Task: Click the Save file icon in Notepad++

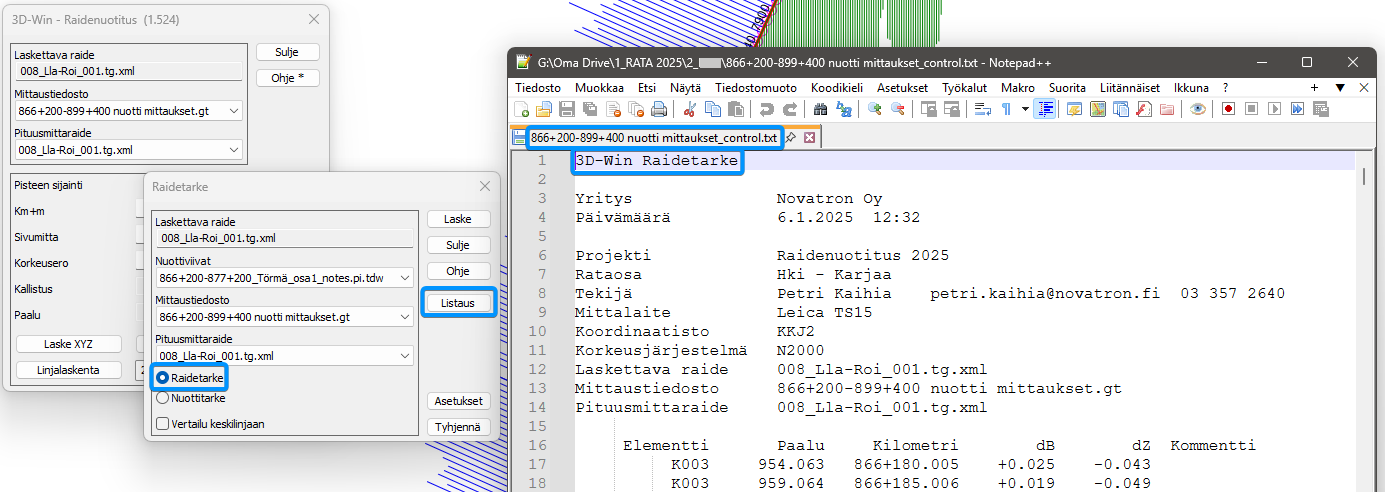Action: [566, 109]
